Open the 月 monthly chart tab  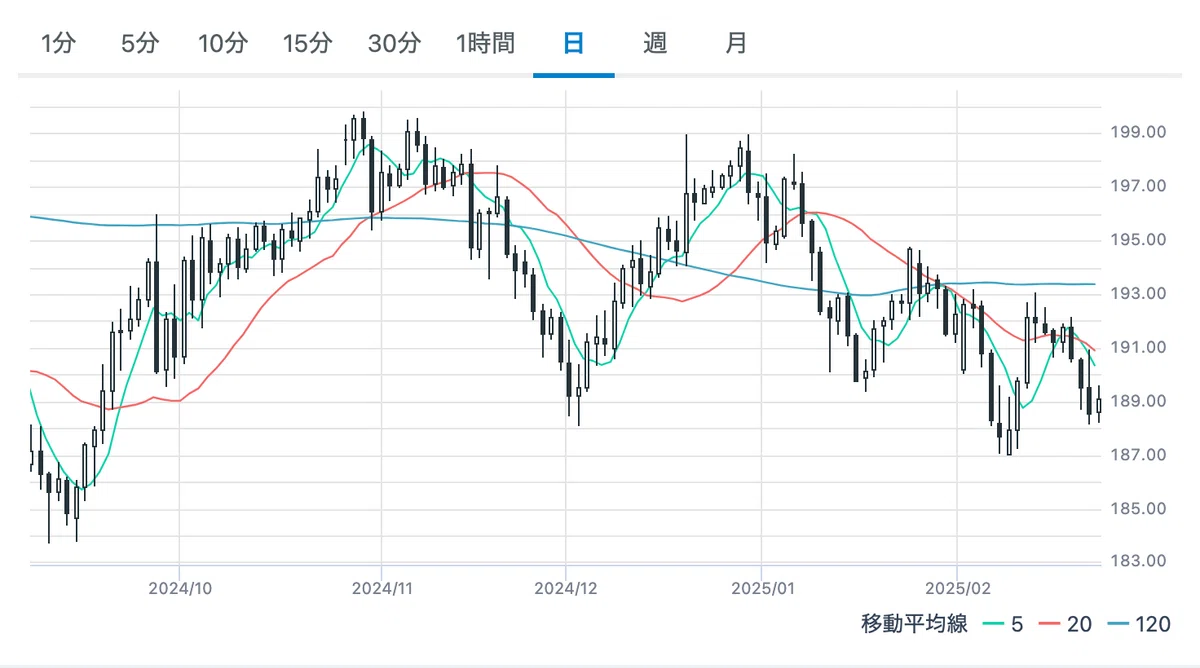(736, 44)
